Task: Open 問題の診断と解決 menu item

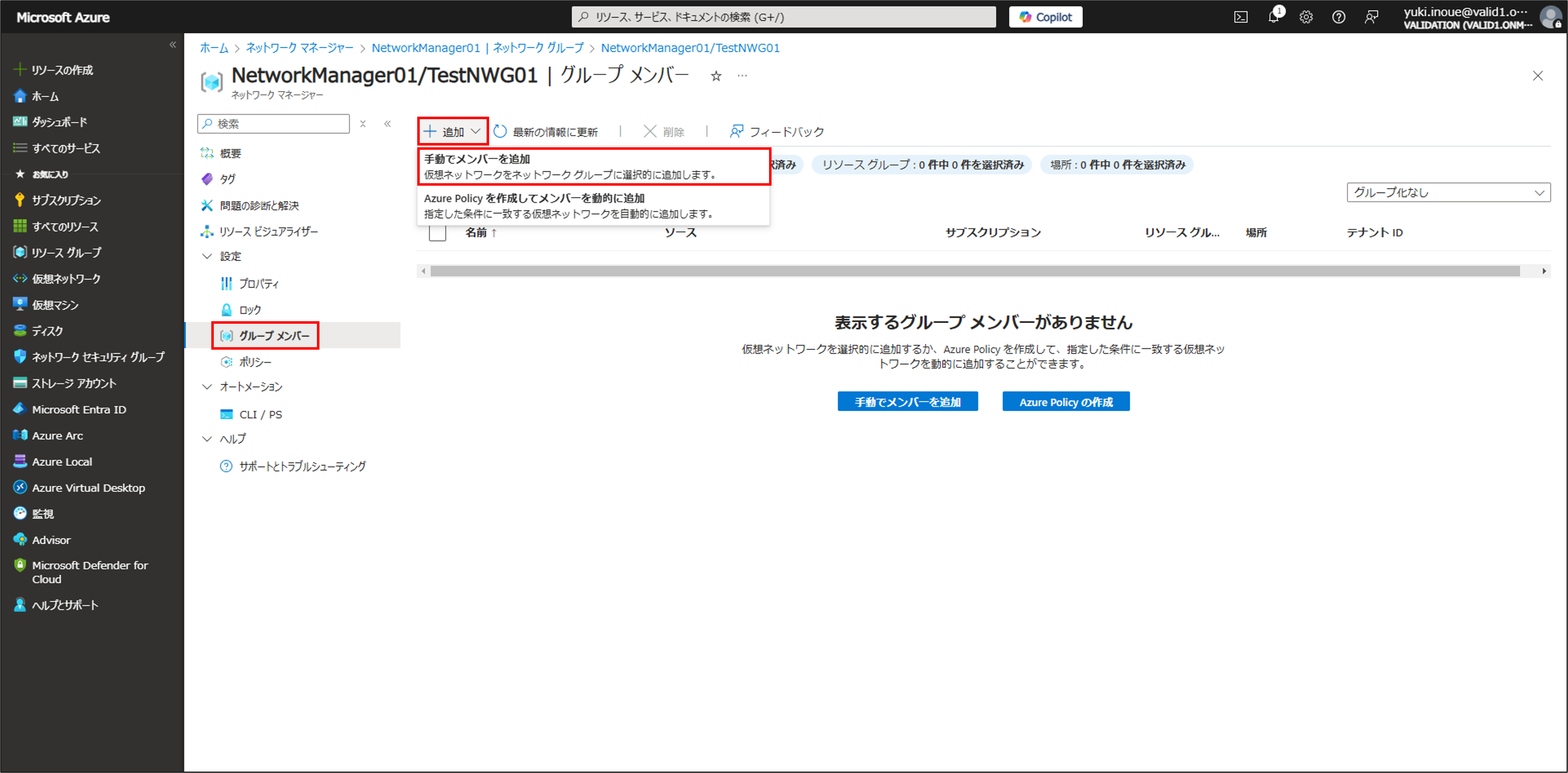Action: [x=250, y=206]
